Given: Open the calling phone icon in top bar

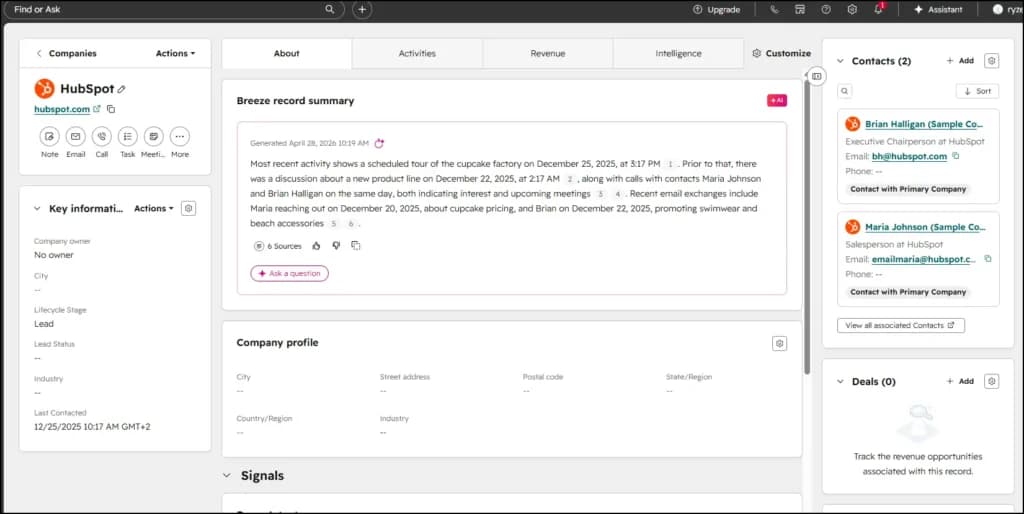Looking at the screenshot, I should coord(774,9).
